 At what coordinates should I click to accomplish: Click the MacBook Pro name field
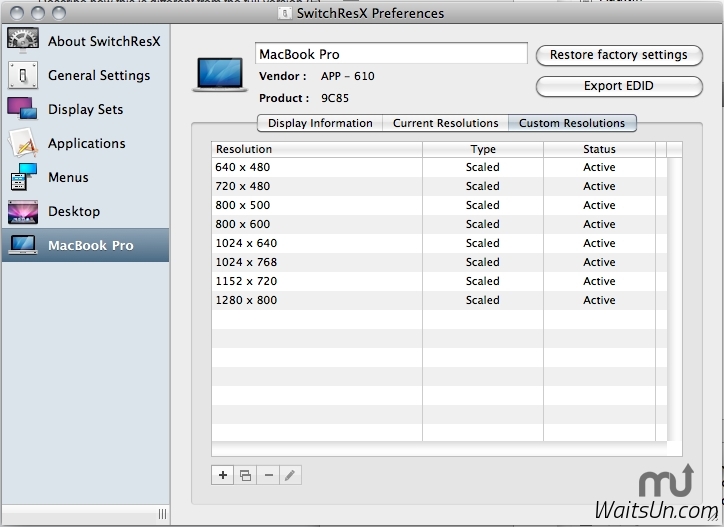pos(391,54)
